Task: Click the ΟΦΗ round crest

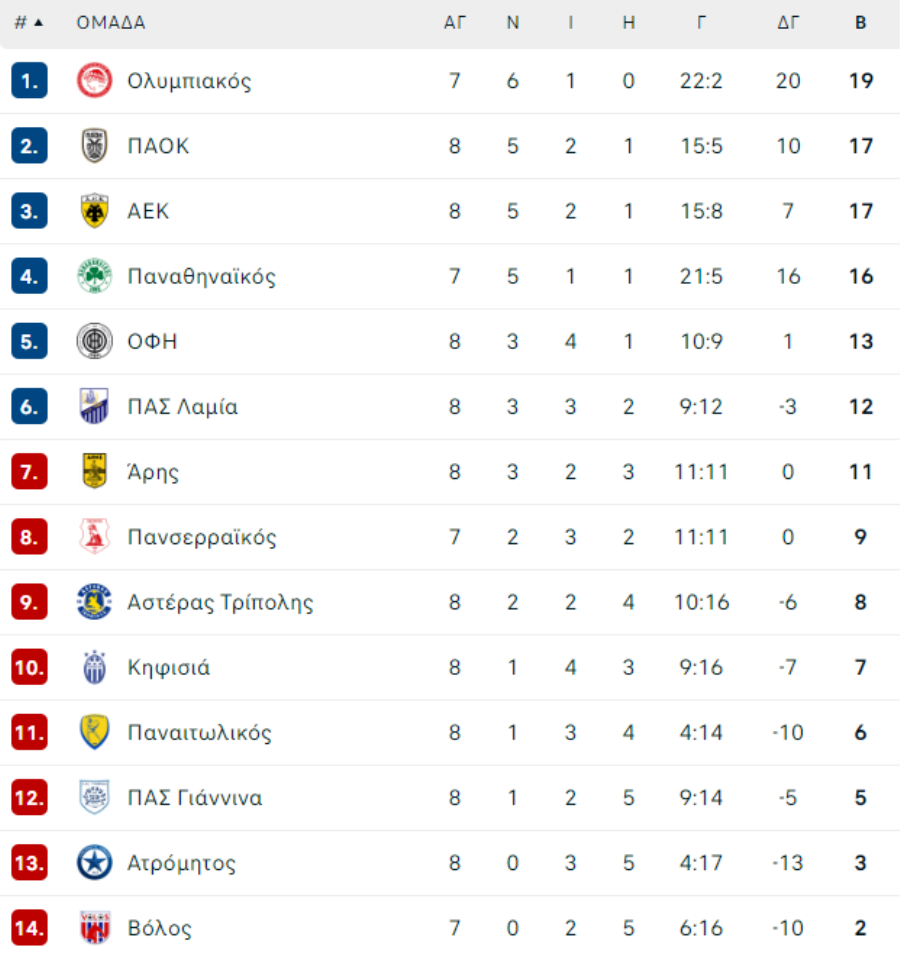Action: click(94, 341)
